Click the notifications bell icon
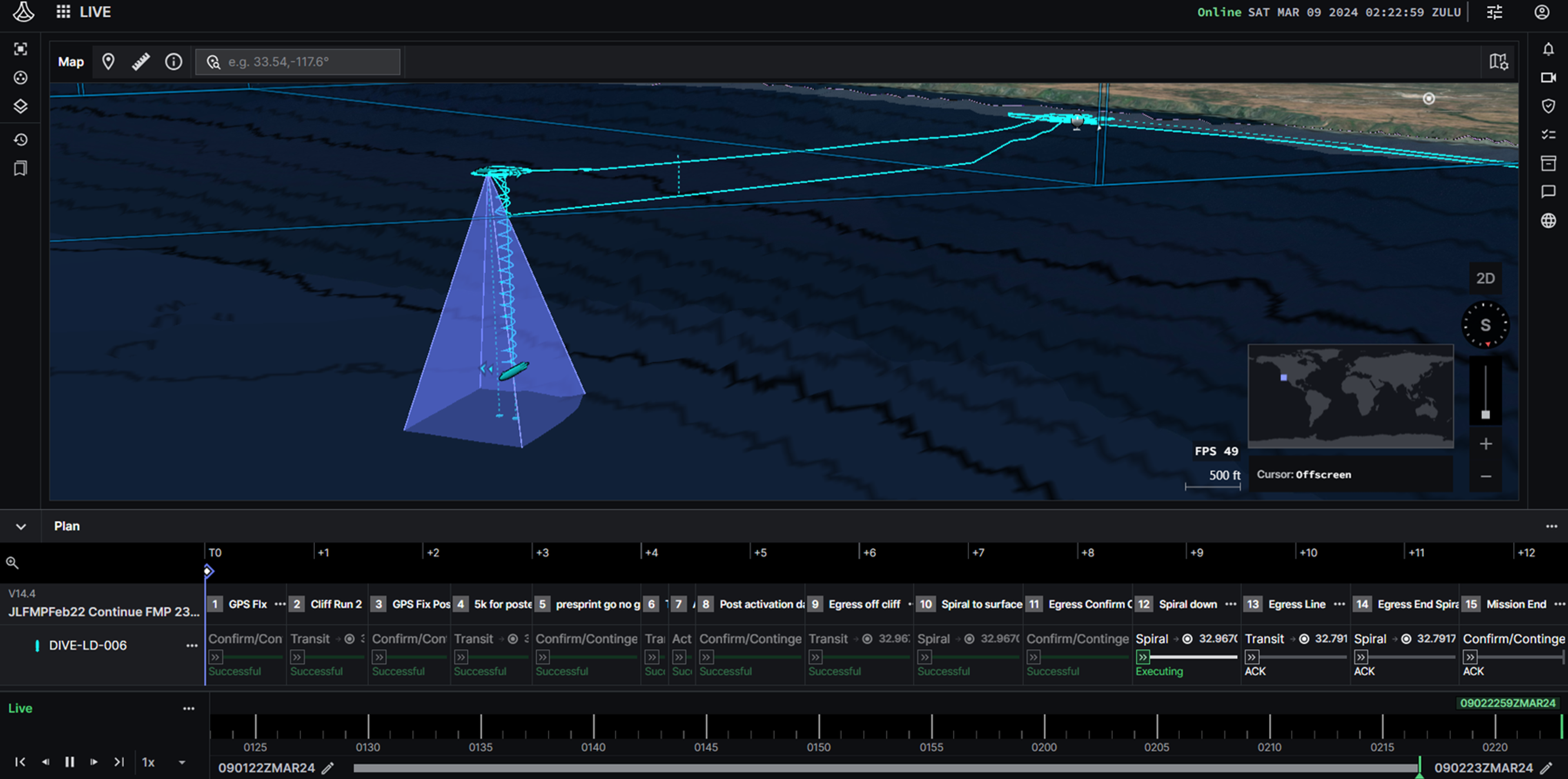The image size is (1568, 779). (x=1548, y=49)
